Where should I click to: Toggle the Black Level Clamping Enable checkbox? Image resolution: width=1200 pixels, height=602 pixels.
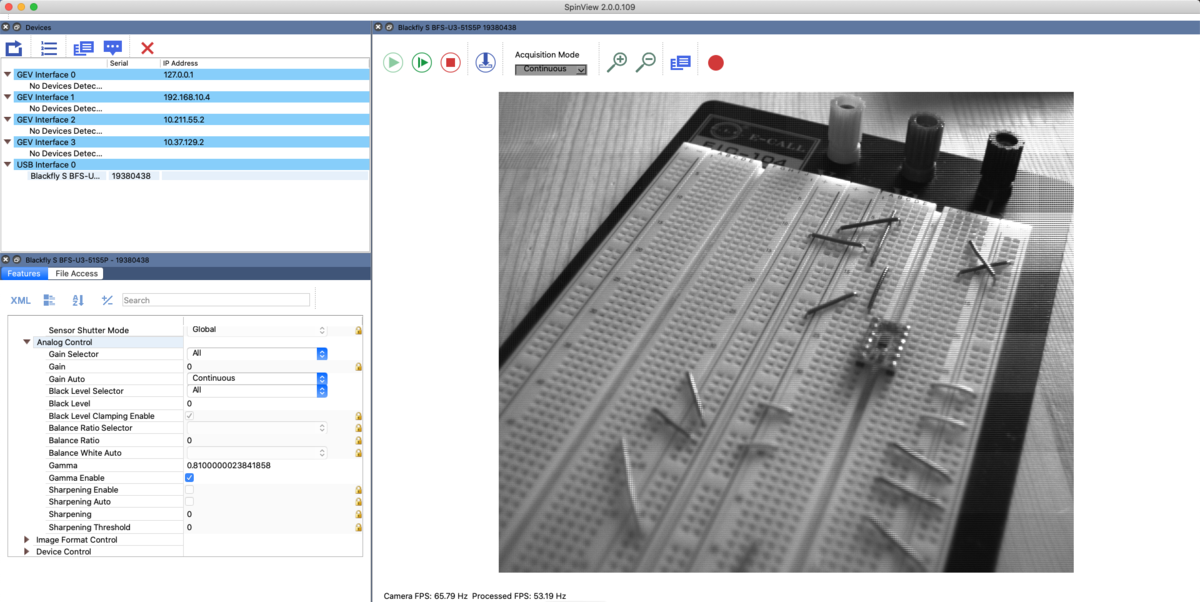[x=190, y=416]
